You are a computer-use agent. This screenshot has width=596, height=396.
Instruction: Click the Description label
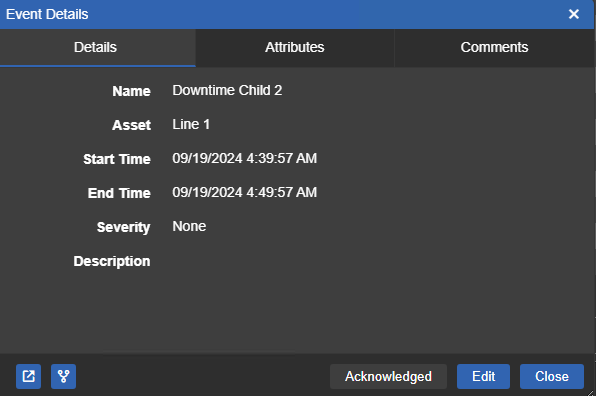tap(112, 261)
